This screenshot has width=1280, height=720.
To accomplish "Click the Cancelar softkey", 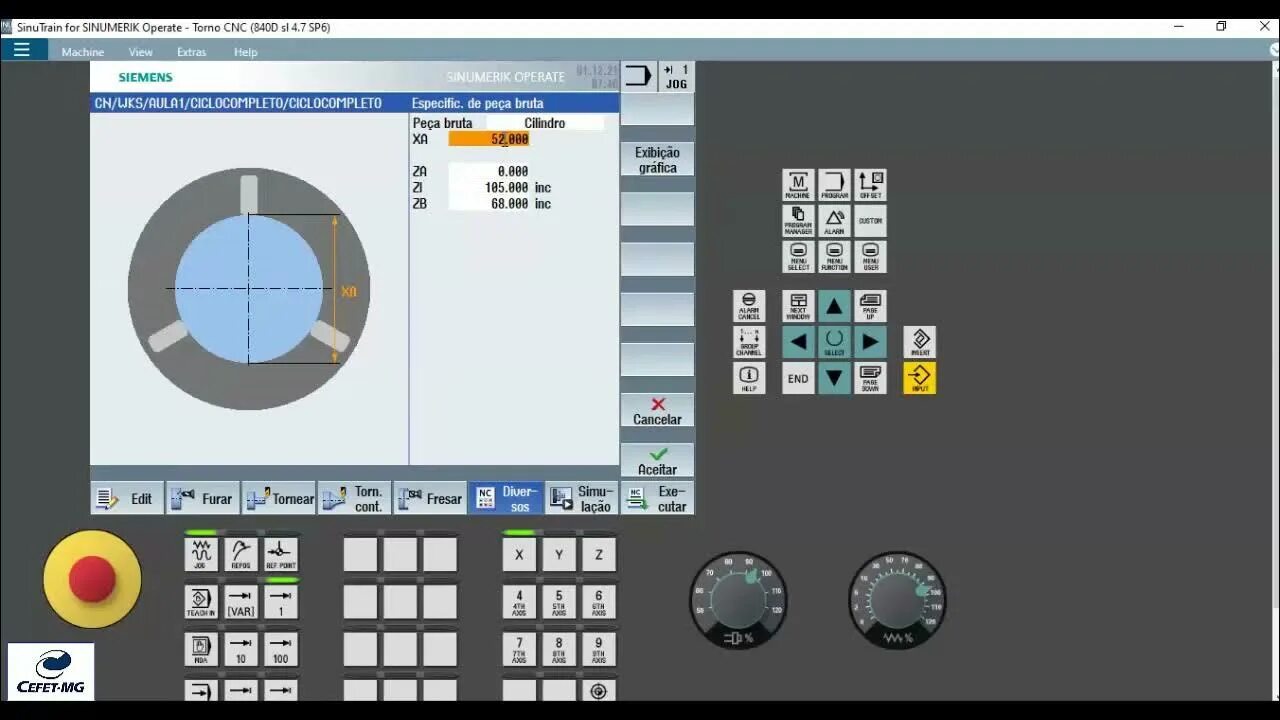I will pos(657,411).
